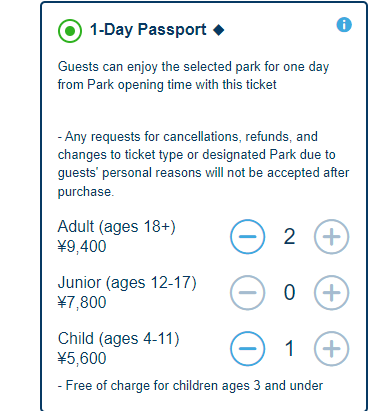
Task: Add a Junior ticket with plus icon
Action: tap(331, 293)
